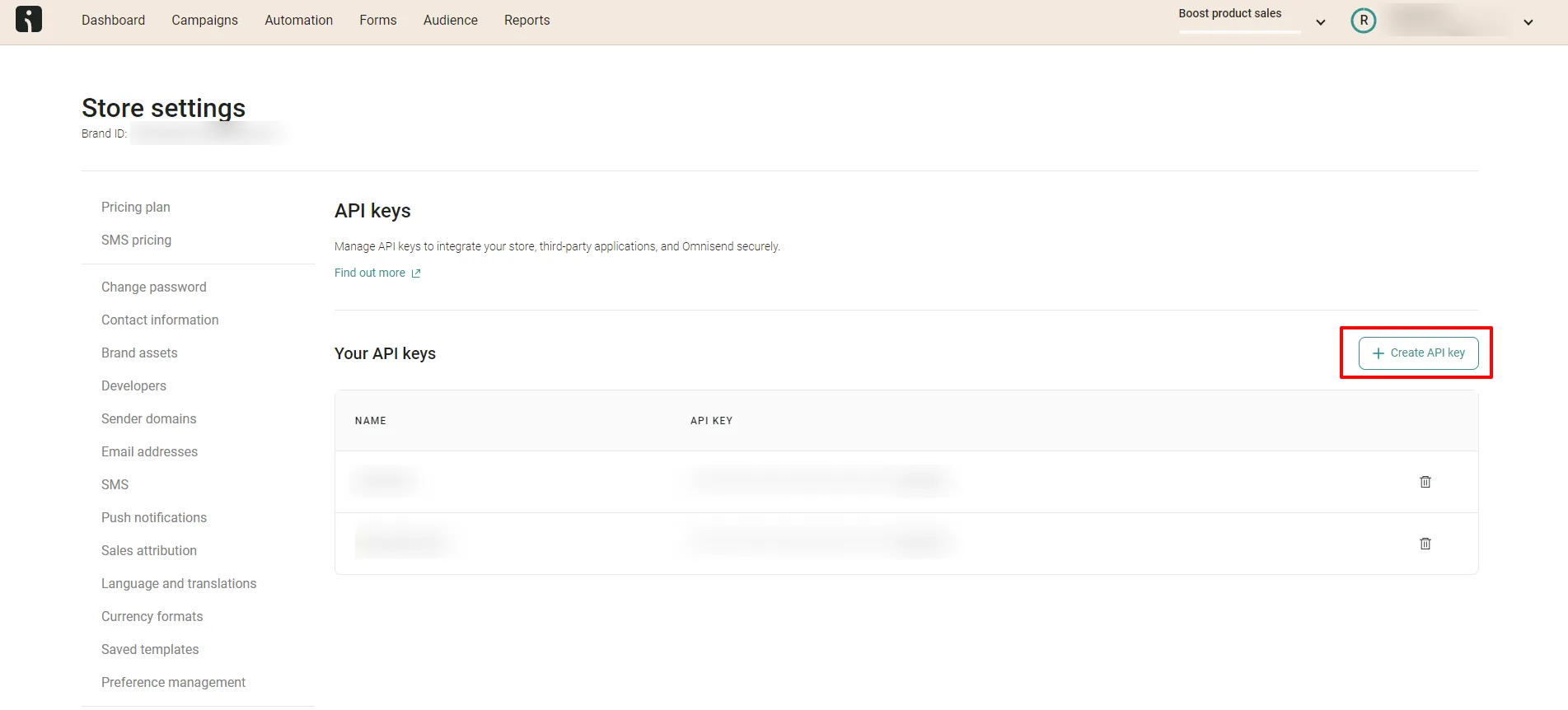The width and height of the screenshot is (1568, 710).
Task: Click the API keys section heading
Action: click(x=372, y=211)
